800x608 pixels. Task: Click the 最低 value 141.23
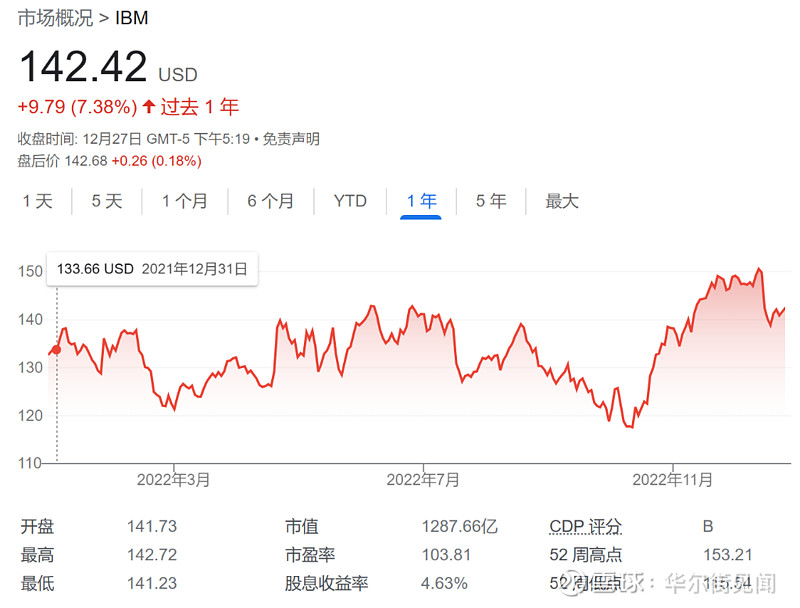click(152, 583)
